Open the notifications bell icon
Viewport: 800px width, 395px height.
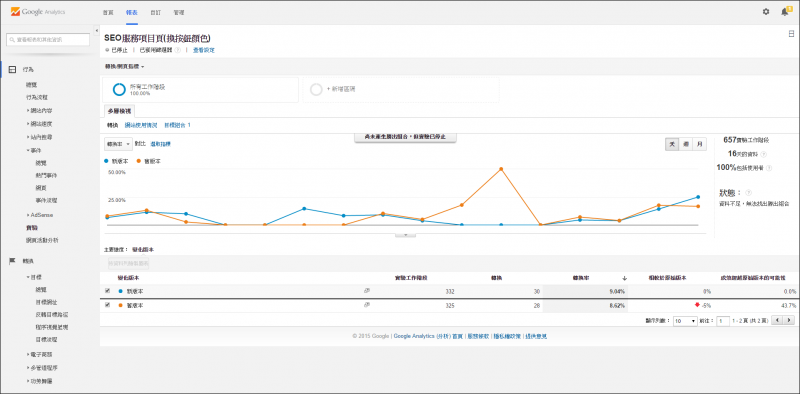[785, 11]
